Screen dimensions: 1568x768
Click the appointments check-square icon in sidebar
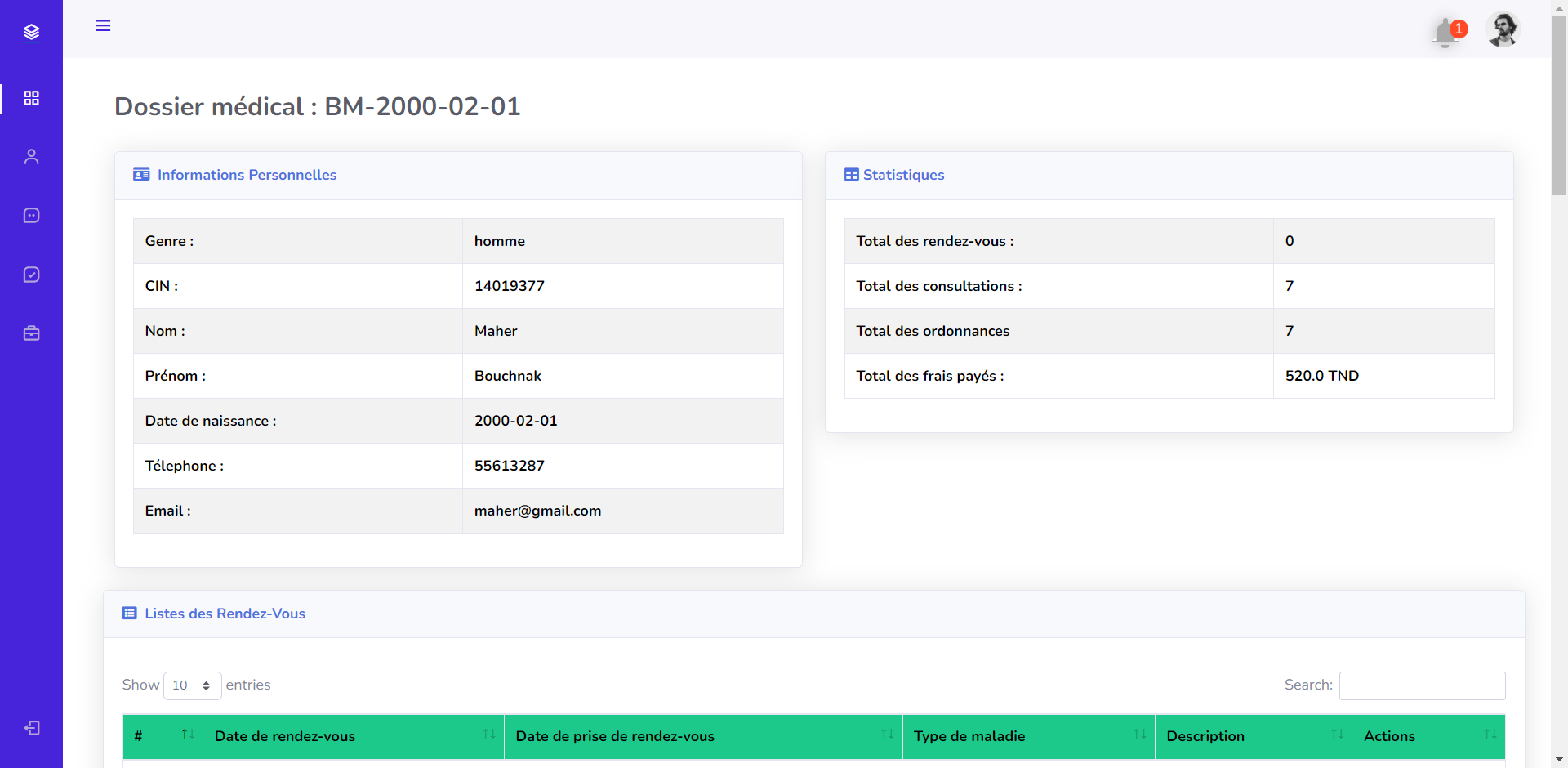point(31,275)
